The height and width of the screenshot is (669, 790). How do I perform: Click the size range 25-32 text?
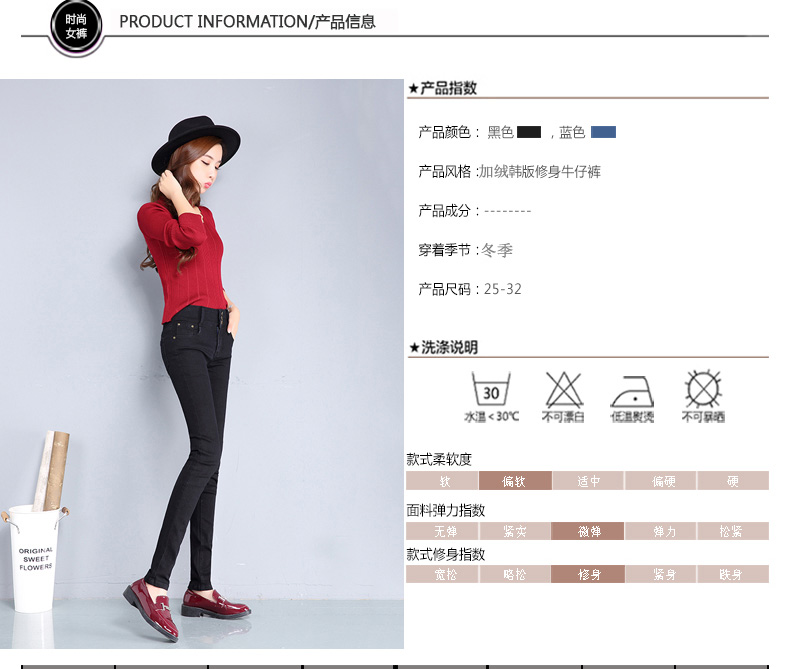pyautogui.click(x=502, y=289)
